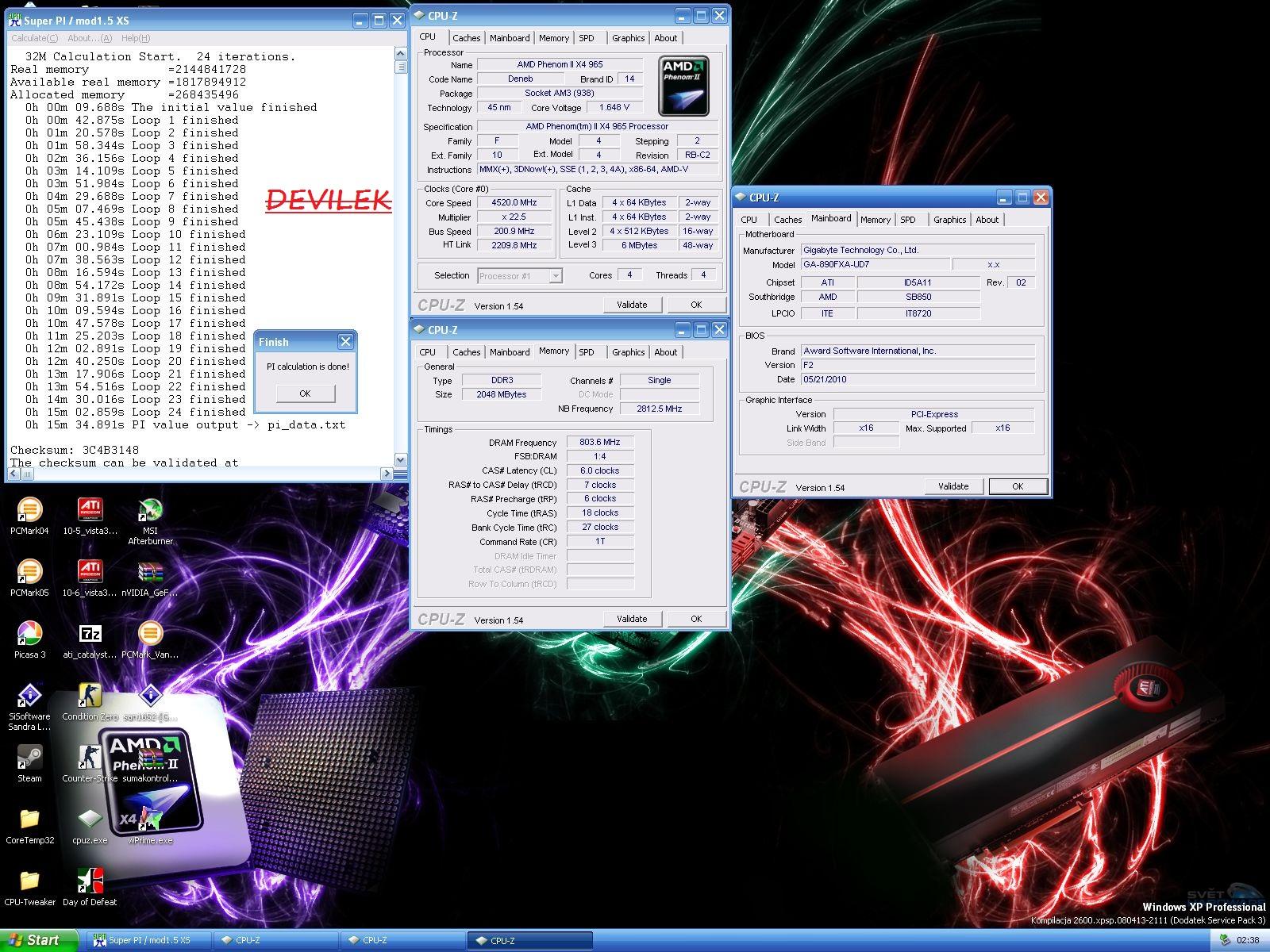Click the Checksum: 3C4B3148 line
The image size is (1270, 952).
tap(75, 450)
